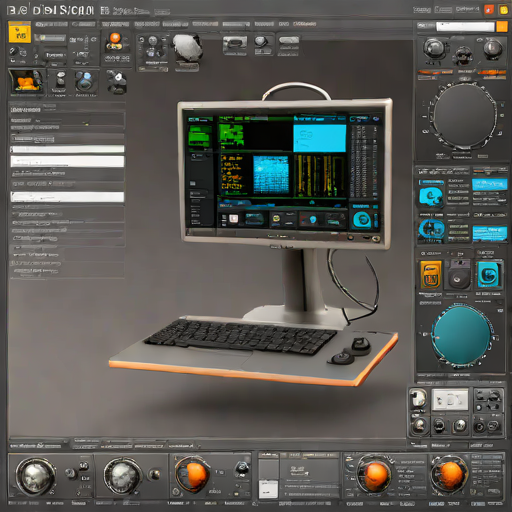Click the leftmost silver knob in bottom panel
The image size is (512, 512).
(x=36, y=477)
